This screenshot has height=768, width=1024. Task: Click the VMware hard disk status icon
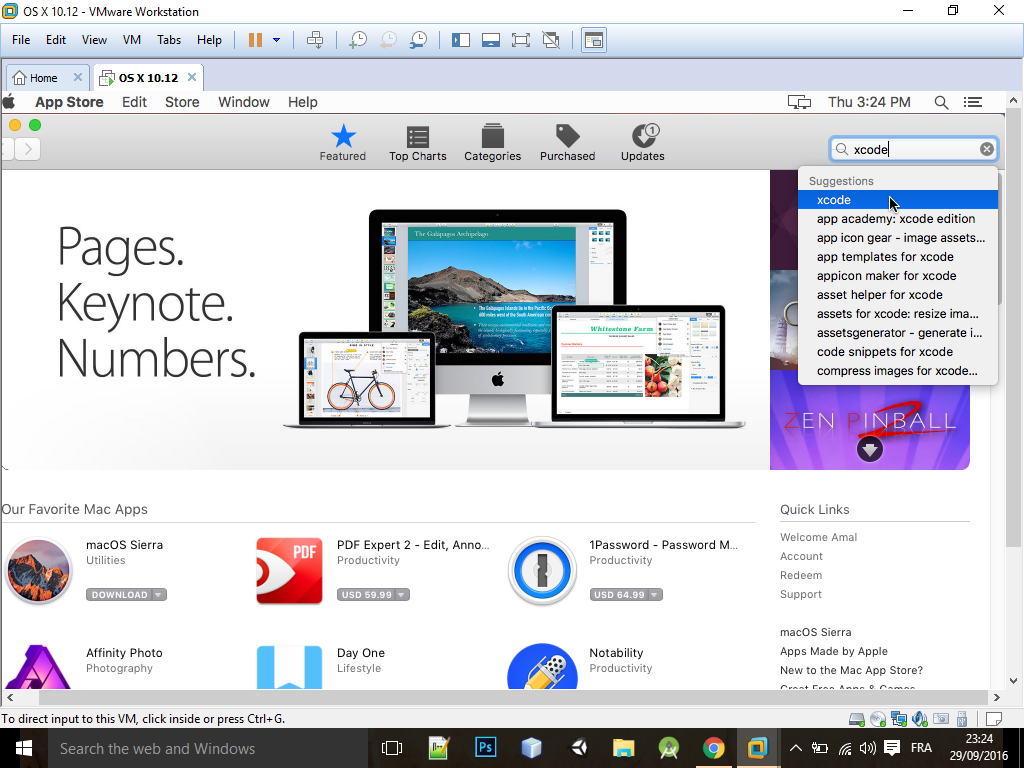click(x=857, y=719)
